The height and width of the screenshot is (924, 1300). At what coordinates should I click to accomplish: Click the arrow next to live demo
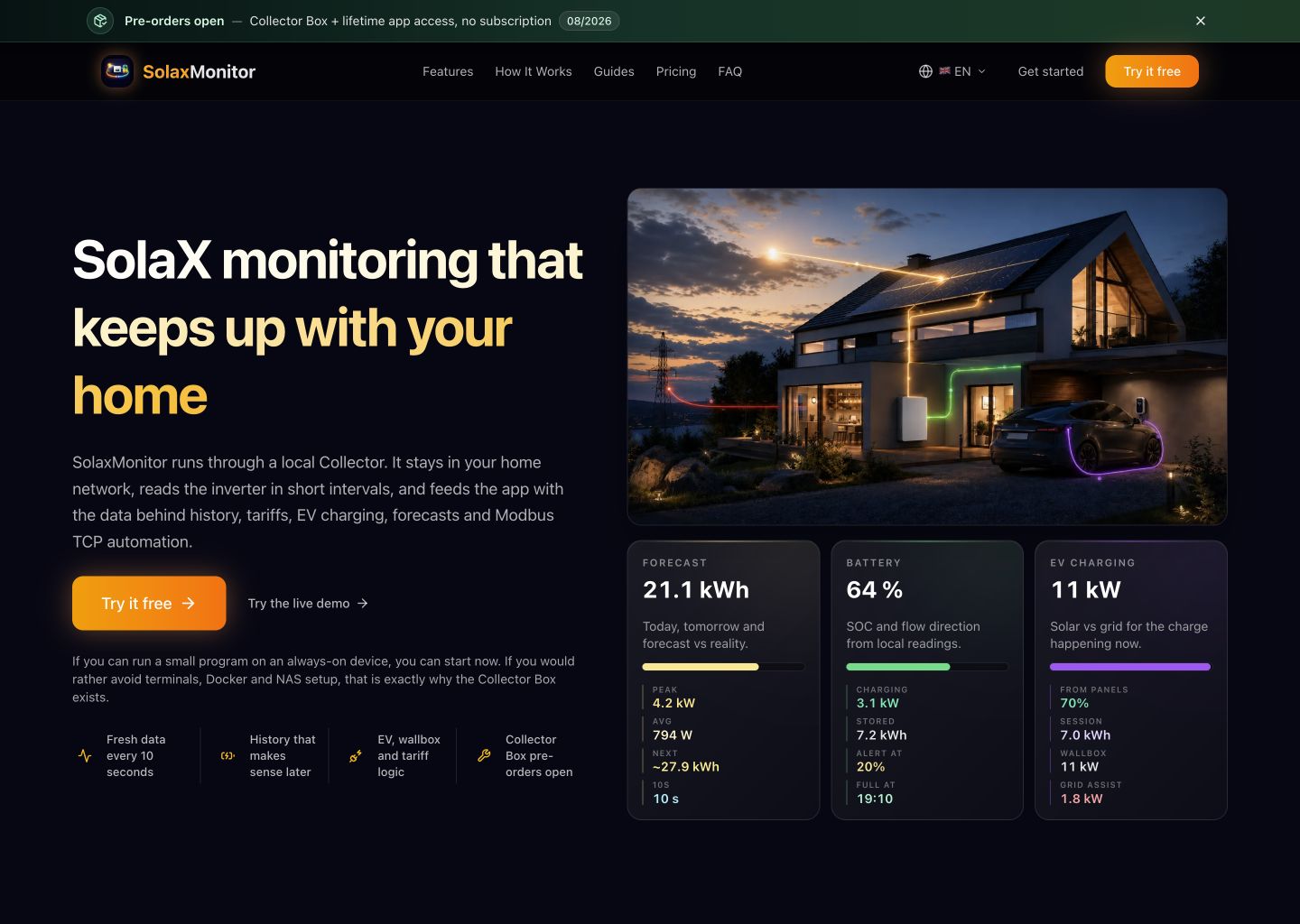(x=363, y=604)
